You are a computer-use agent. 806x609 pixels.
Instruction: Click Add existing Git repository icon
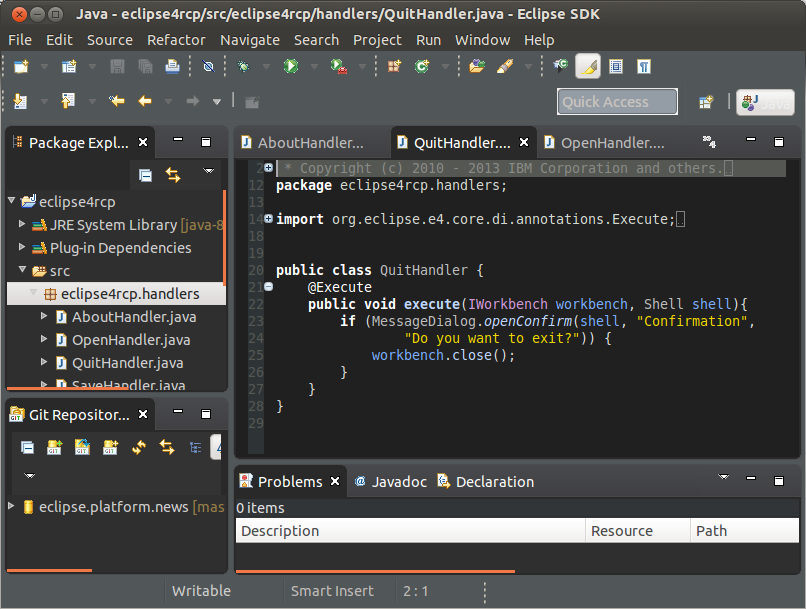click(54, 448)
